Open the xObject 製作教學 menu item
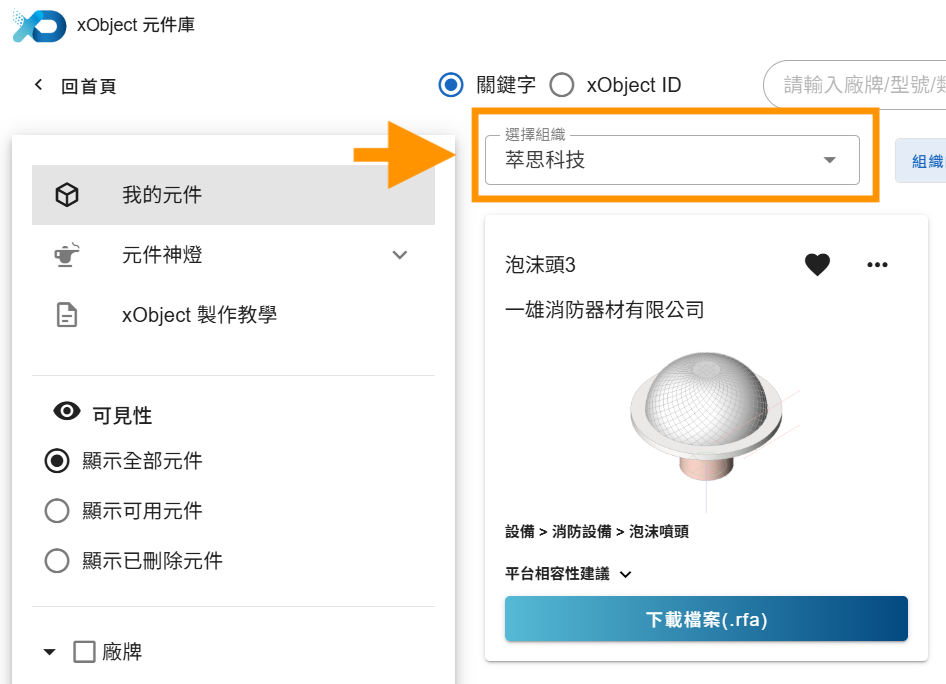This screenshot has height=684, width=946. 199,315
